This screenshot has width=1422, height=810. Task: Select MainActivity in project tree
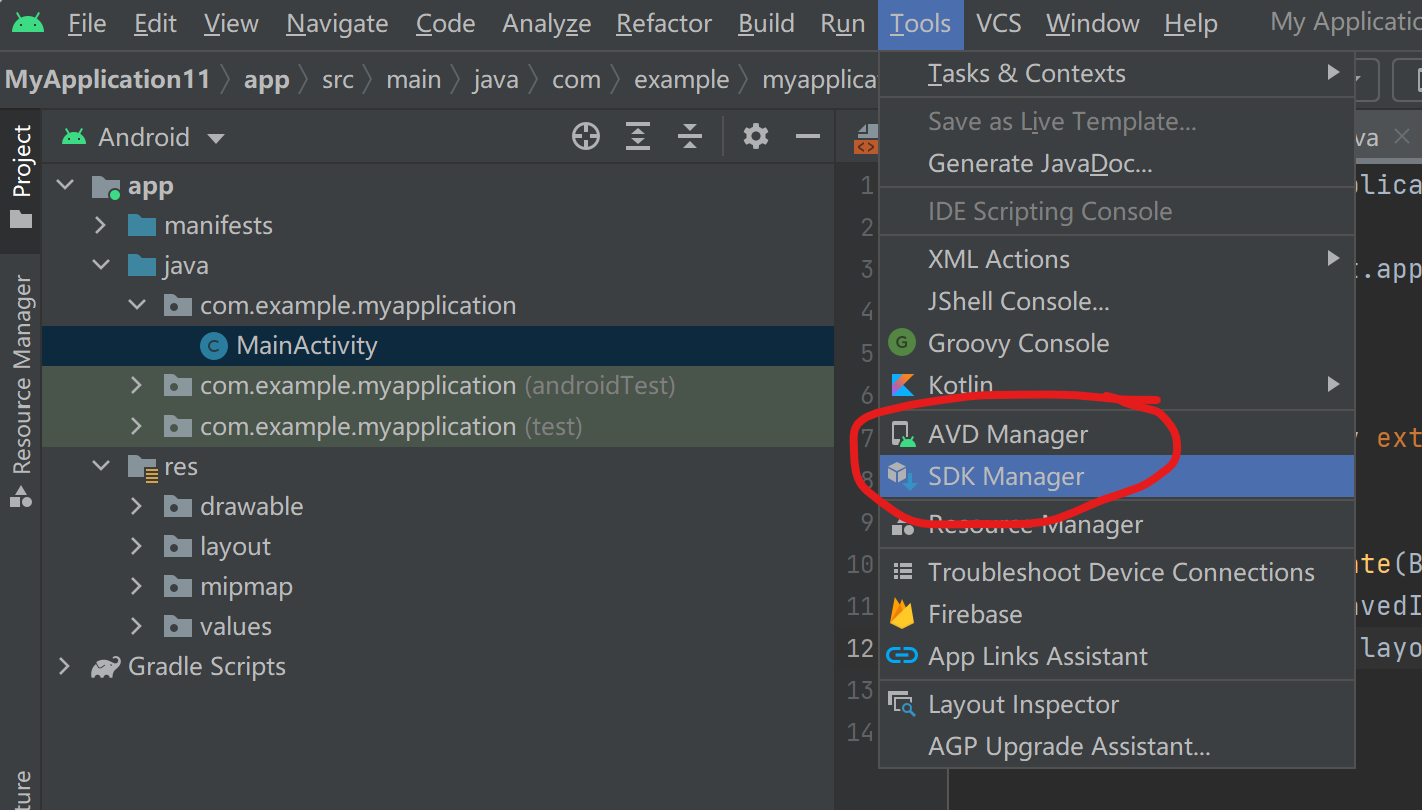pos(438,346)
